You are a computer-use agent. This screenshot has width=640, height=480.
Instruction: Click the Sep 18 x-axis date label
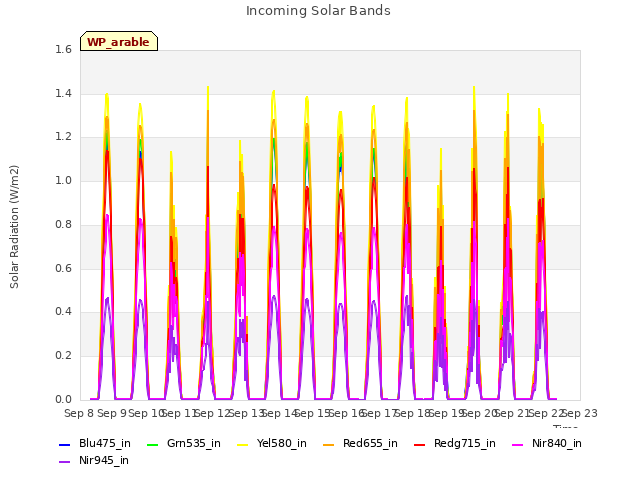(413, 414)
